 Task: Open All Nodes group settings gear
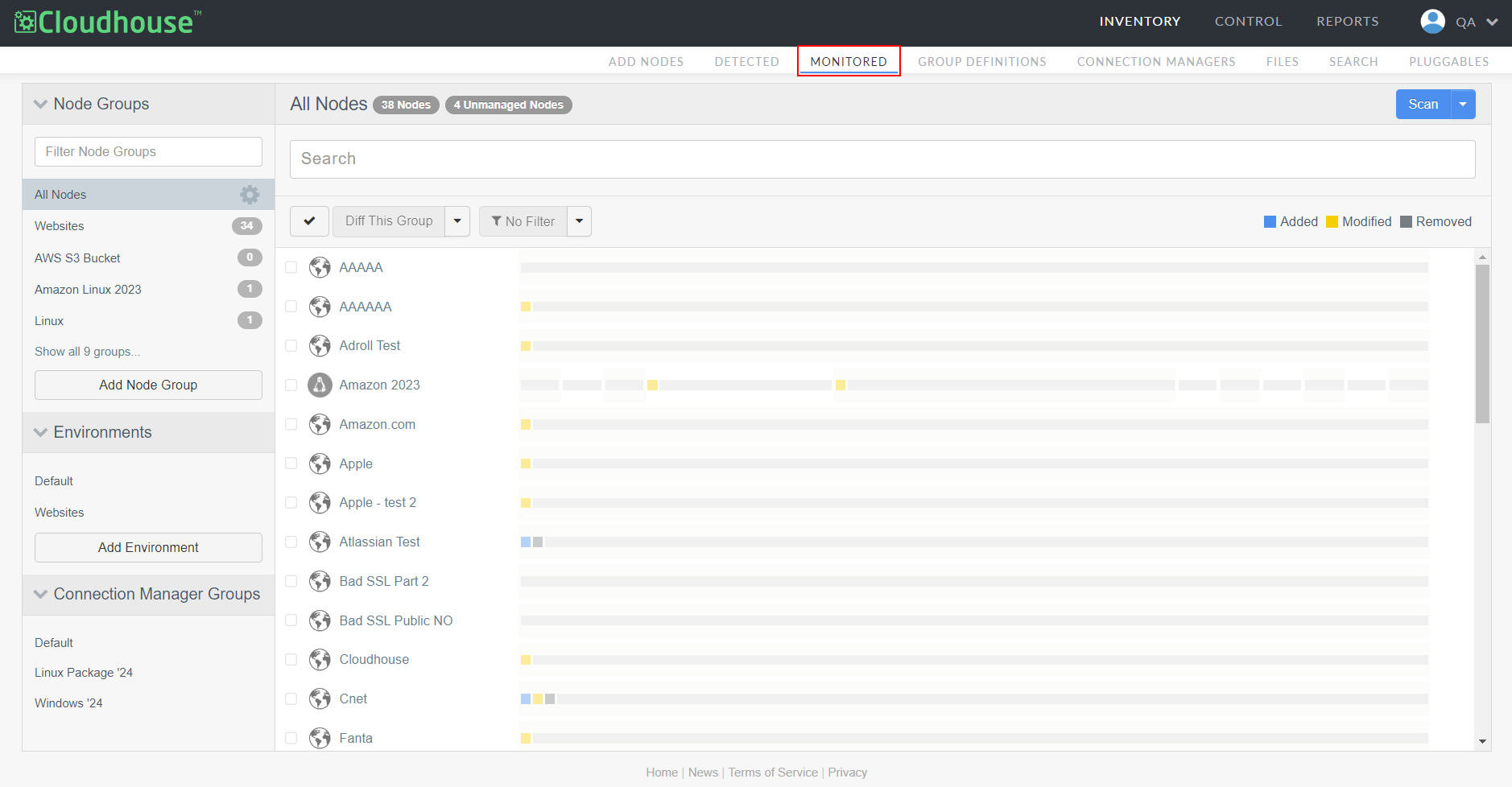point(250,195)
